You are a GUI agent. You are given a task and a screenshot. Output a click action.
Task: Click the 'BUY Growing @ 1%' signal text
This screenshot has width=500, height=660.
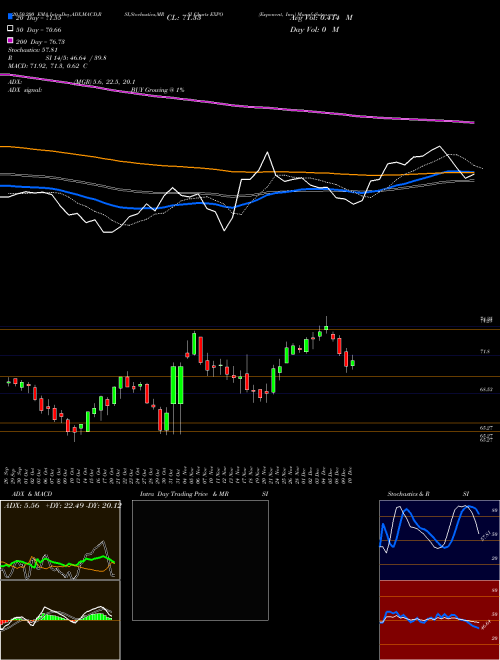157,90
